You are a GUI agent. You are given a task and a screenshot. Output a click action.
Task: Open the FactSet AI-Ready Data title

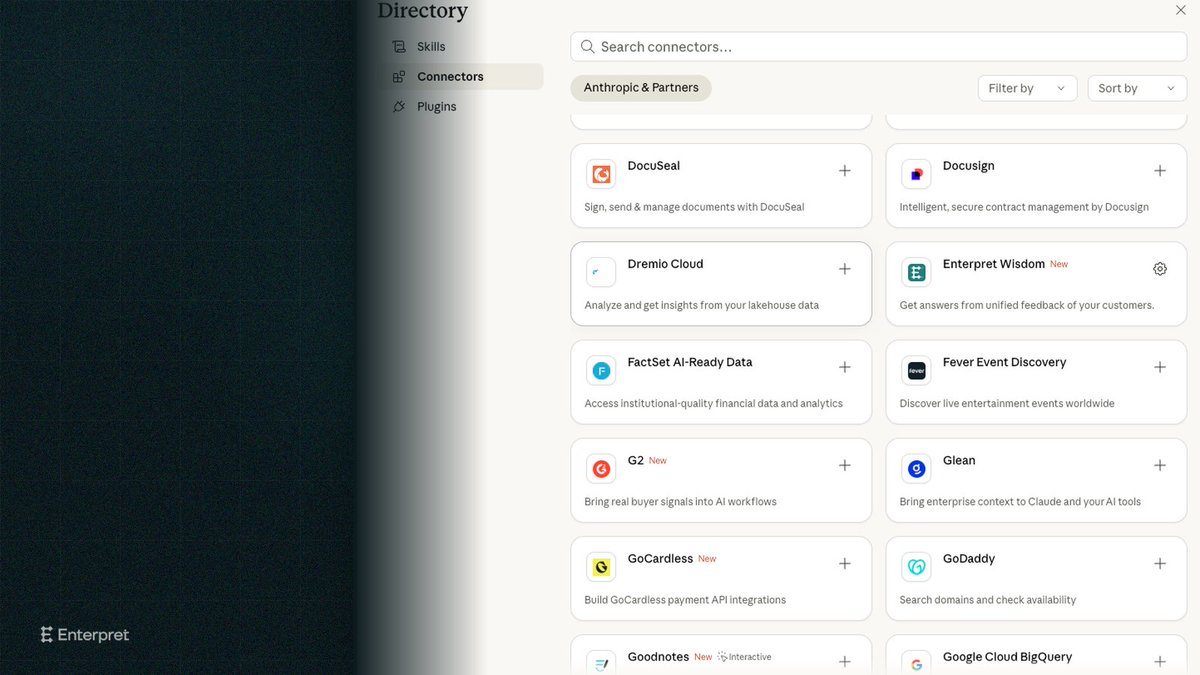coord(690,362)
